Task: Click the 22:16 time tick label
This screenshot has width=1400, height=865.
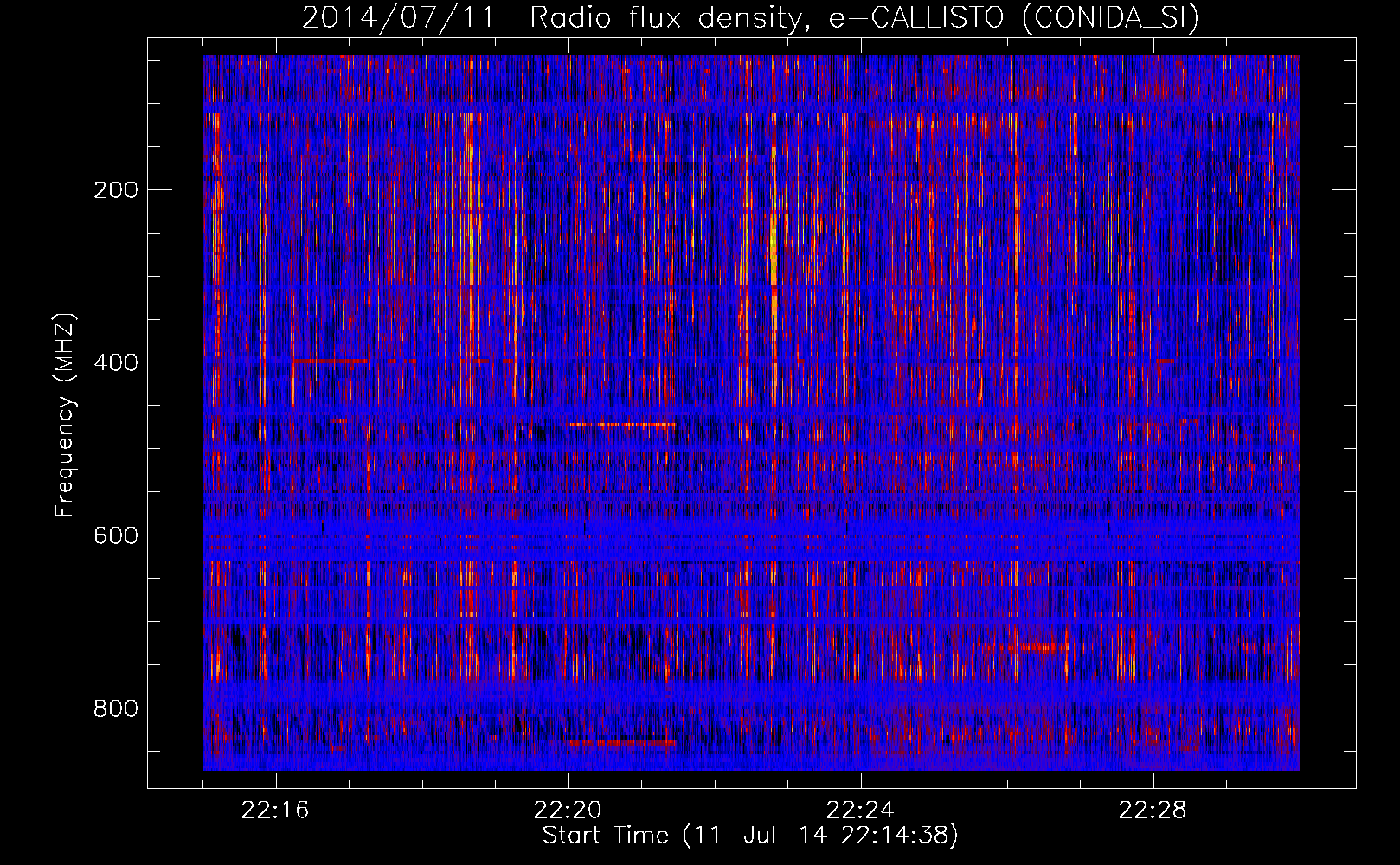Action: 275,811
